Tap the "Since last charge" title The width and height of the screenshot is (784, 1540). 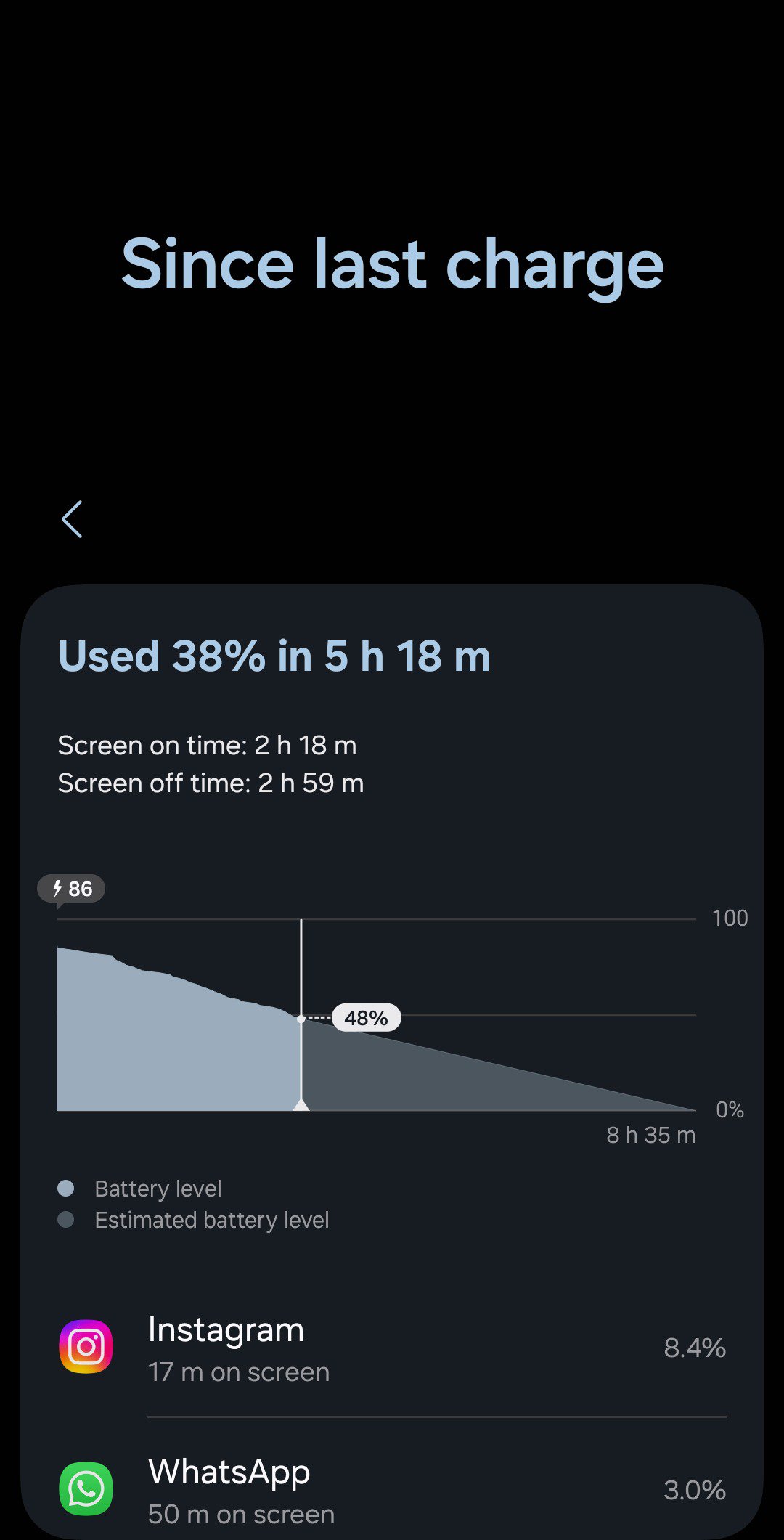(392, 264)
